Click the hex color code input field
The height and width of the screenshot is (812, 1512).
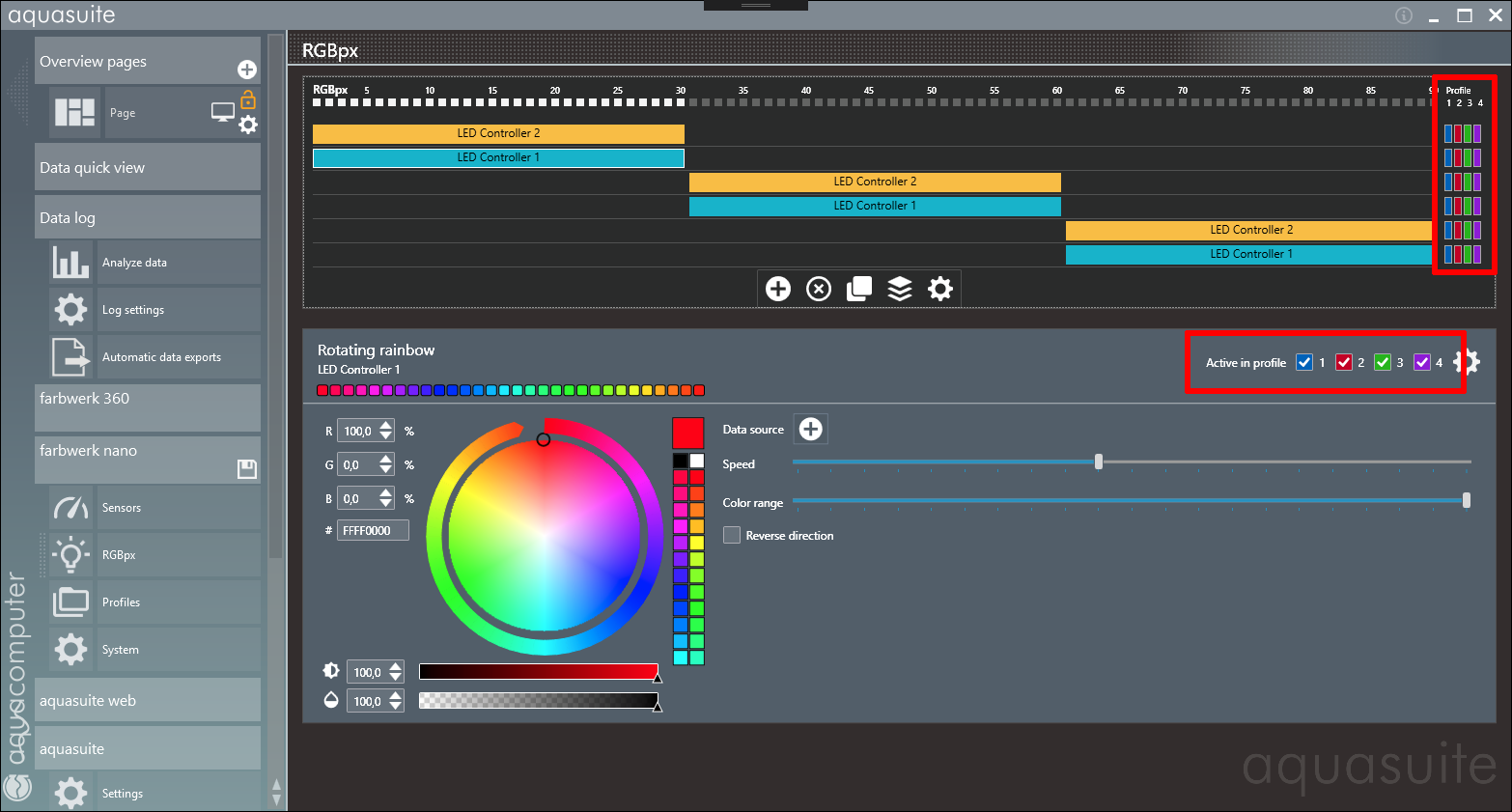pos(372,530)
